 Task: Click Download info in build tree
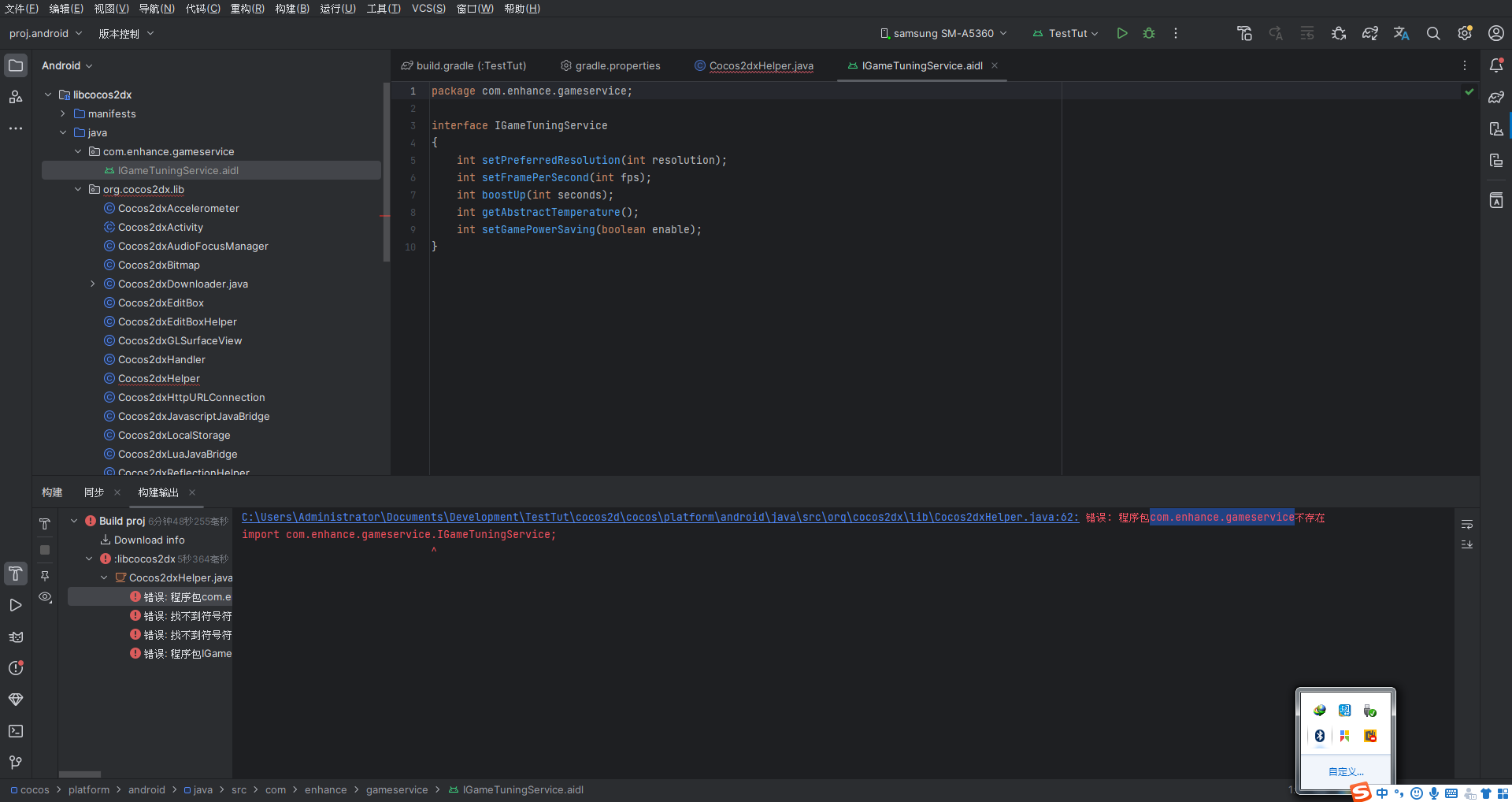click(149, 540)
